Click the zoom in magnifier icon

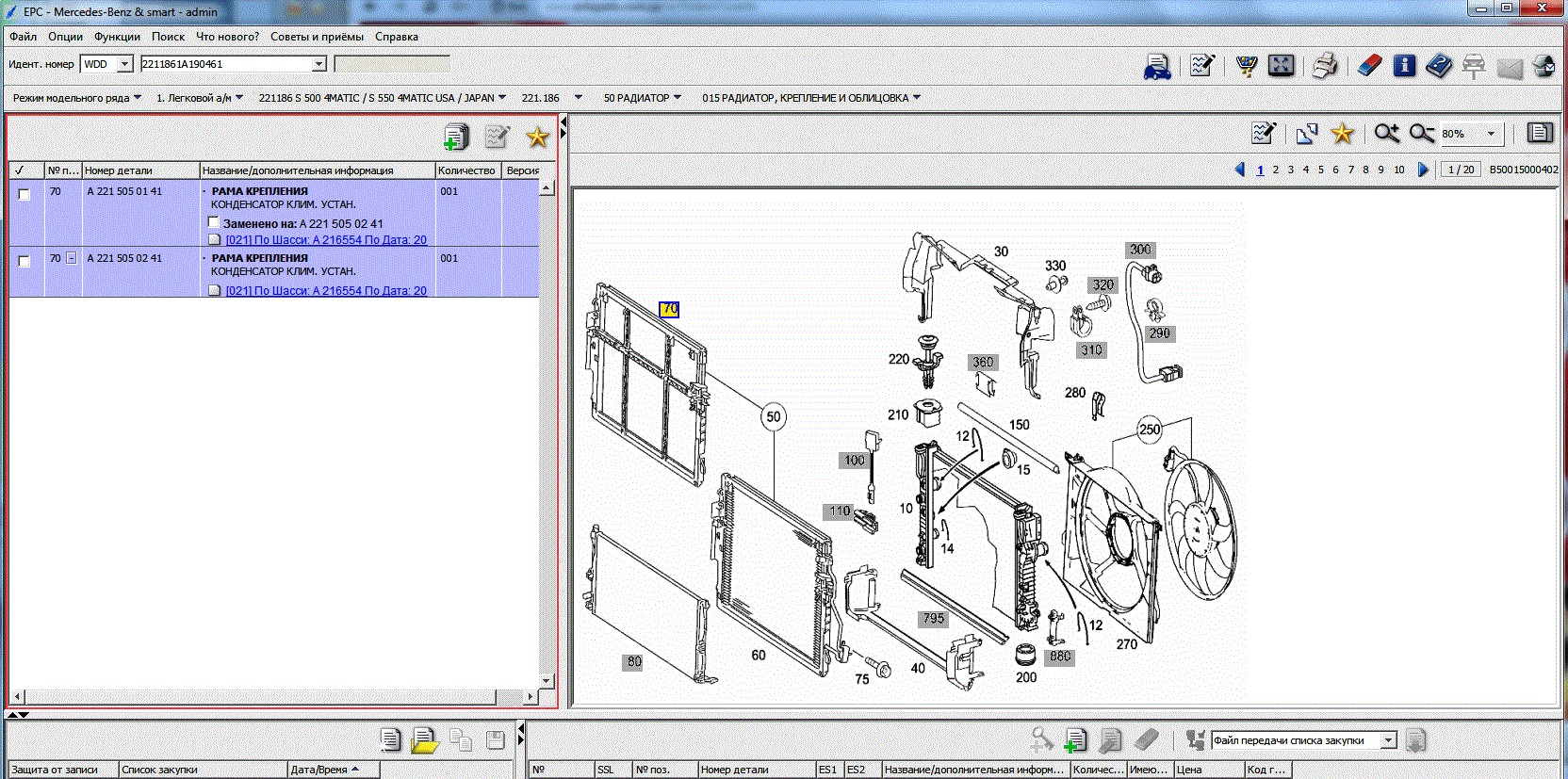point(1386,134)
